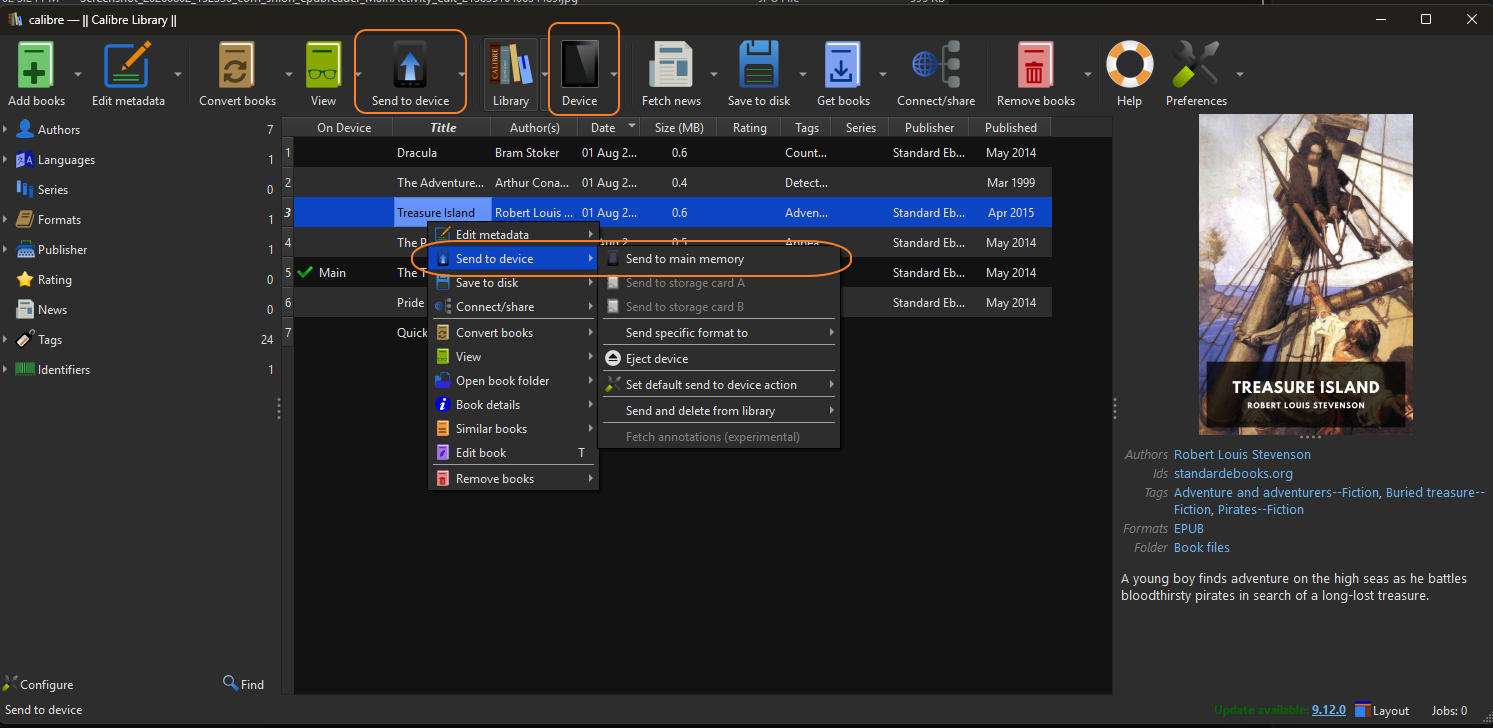Open Remove books dropdown arrow
The height and width of the screenshot is (728, 1493).
click(x=1088, y=74)
